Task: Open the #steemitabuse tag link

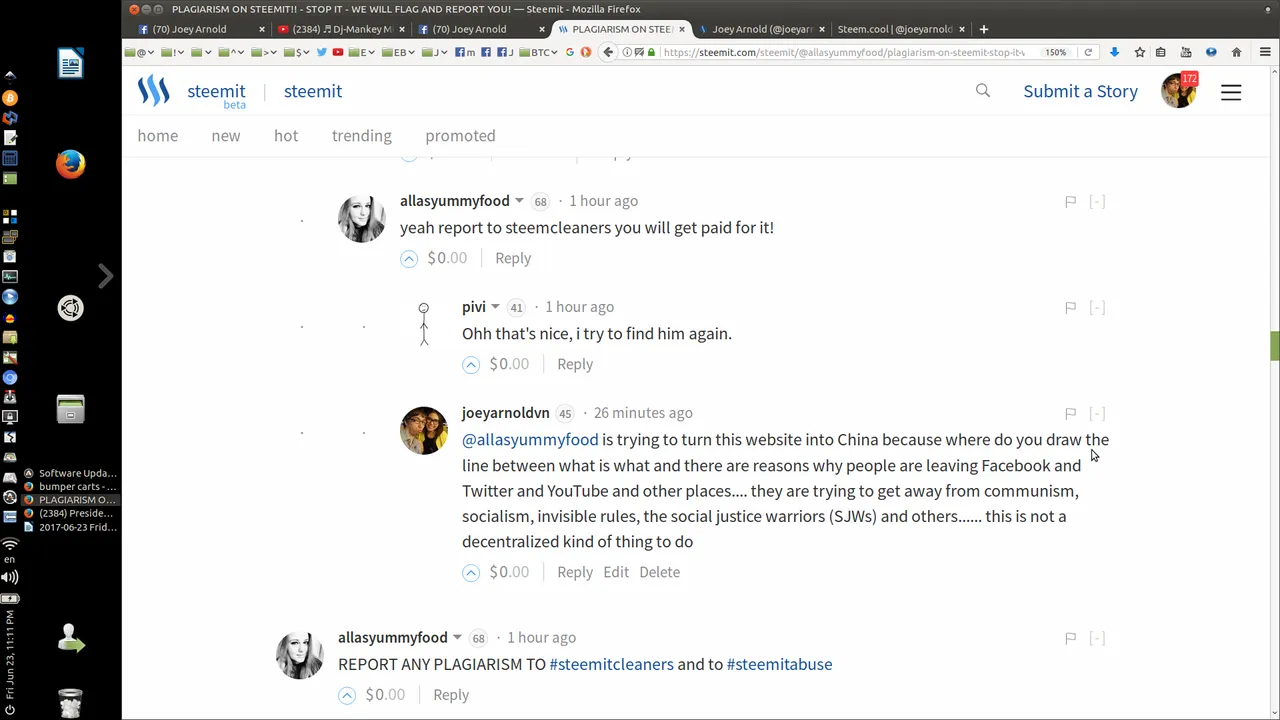Action: coord(779,664)
